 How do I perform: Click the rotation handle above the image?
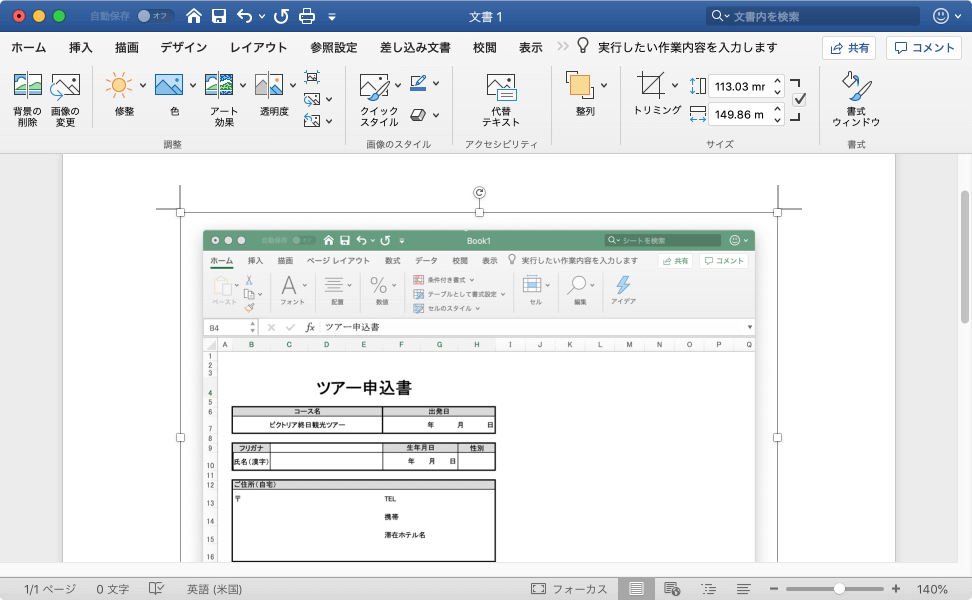click(479, 193)
